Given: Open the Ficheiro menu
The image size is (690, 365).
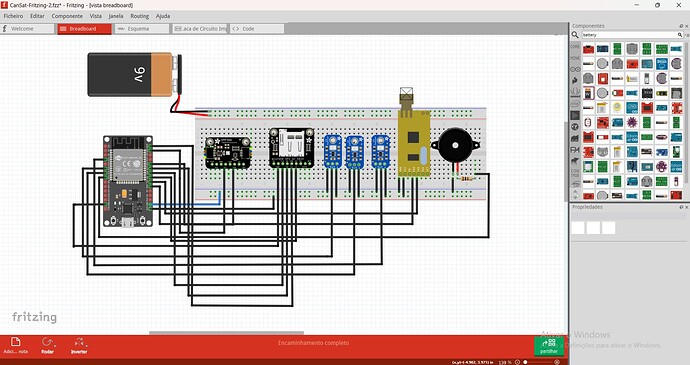Looking at the screenshot, I should (x=13, y=16).
